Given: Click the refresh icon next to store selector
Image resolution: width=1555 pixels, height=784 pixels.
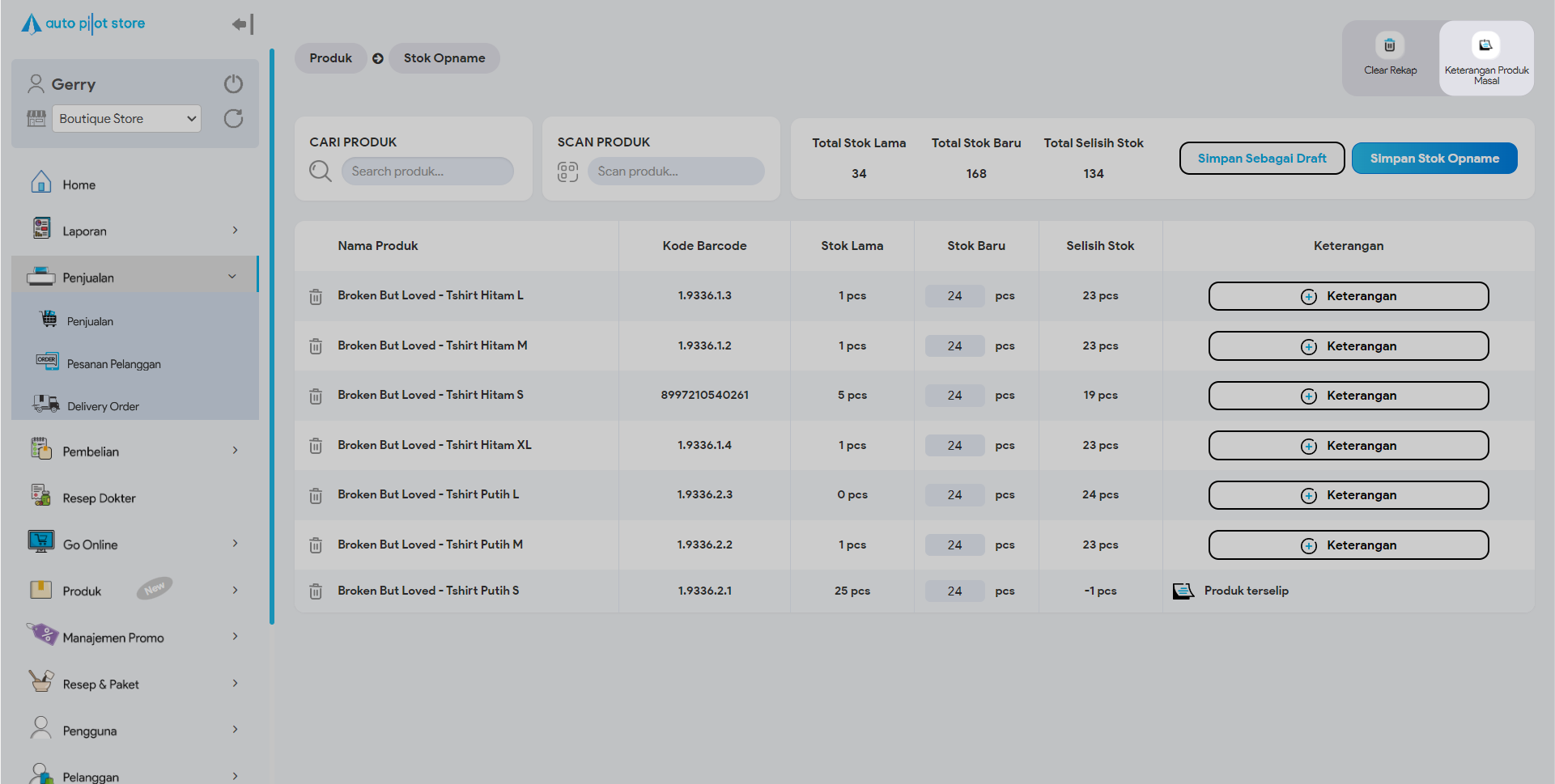Looking at the screenshot, I should [x=233, y=119].
